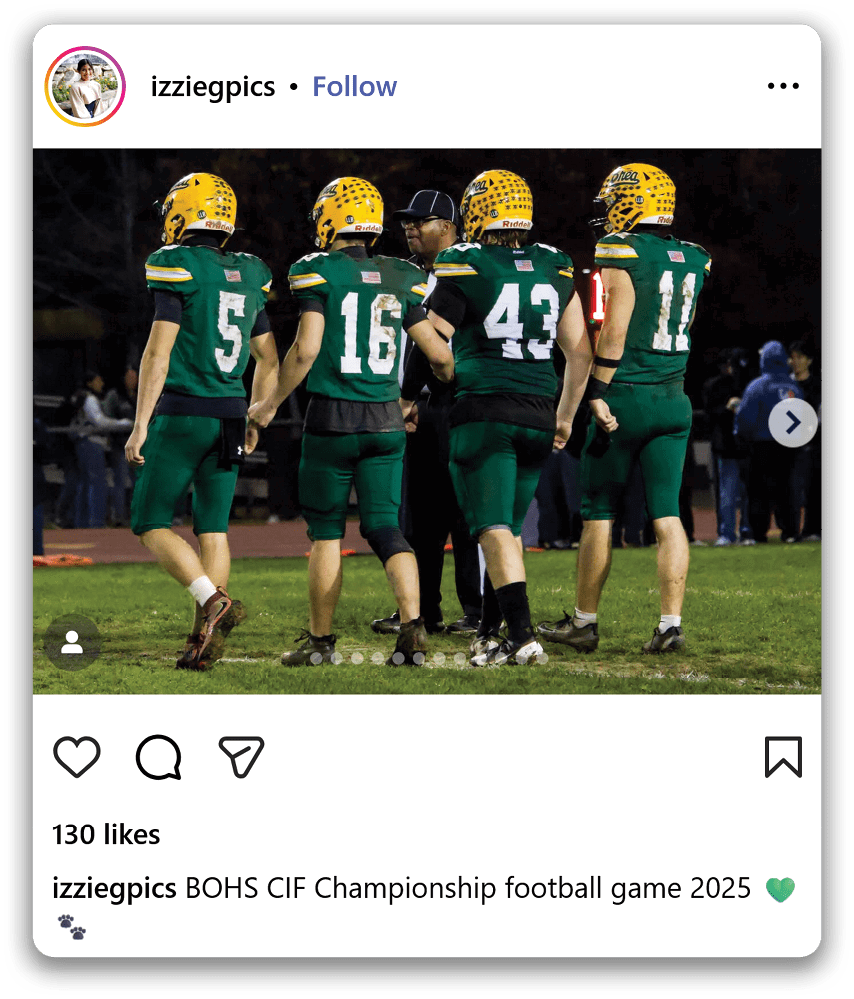Open the three-dot more options menu
Image resolution: width=854 pixels, height=999 pixels.
coord(783,86)
